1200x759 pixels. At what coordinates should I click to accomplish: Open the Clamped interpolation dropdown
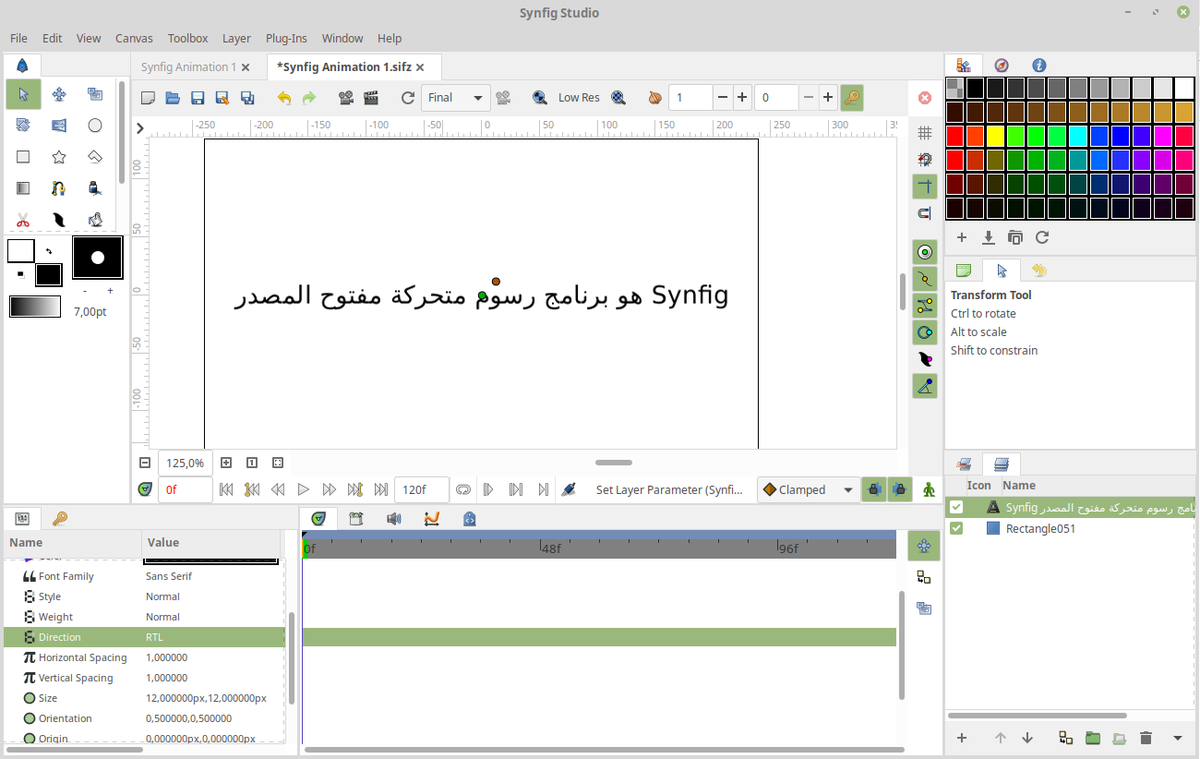point(807,489)
